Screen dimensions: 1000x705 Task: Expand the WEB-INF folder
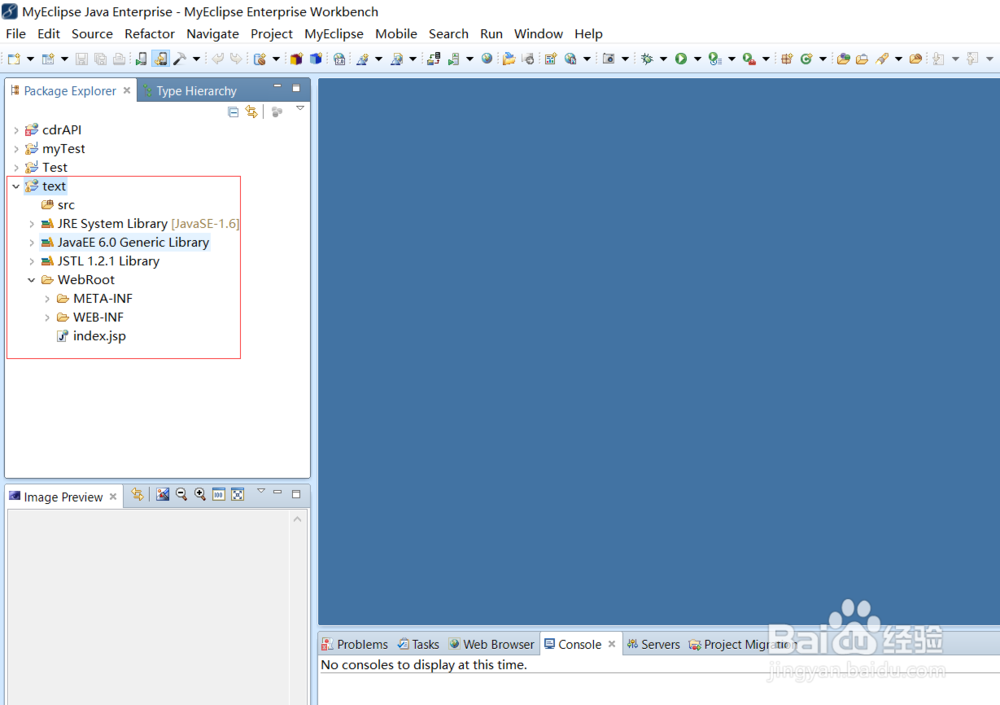coord(47,317)
